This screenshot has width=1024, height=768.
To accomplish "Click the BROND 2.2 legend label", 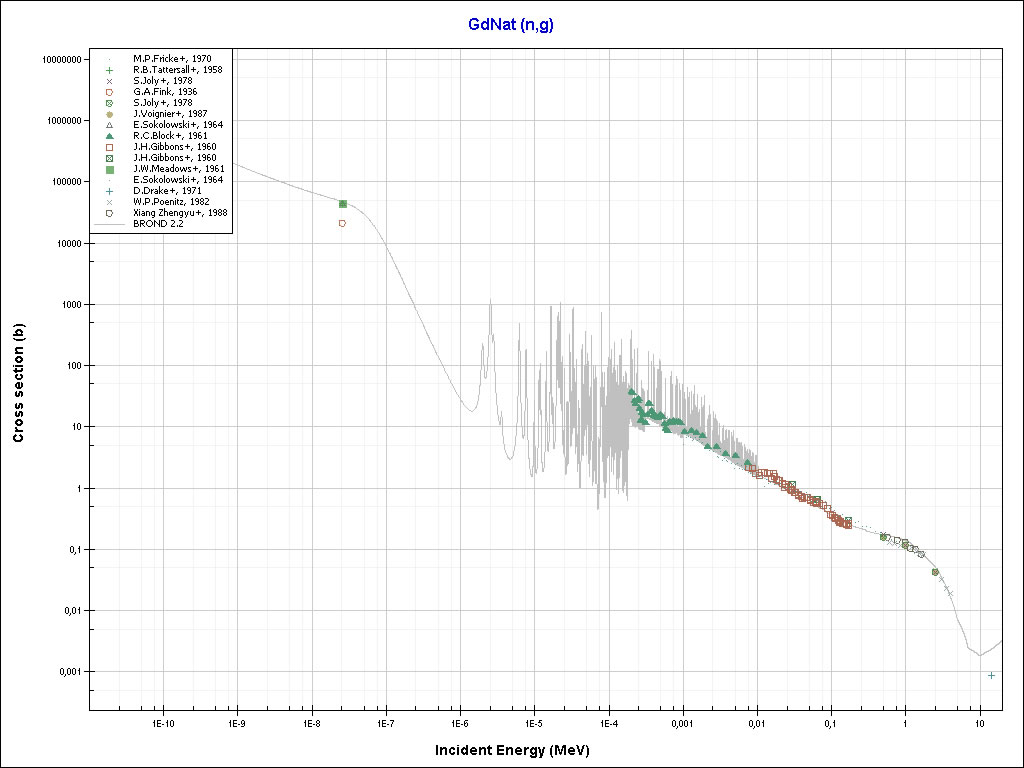I will (156, 224).
